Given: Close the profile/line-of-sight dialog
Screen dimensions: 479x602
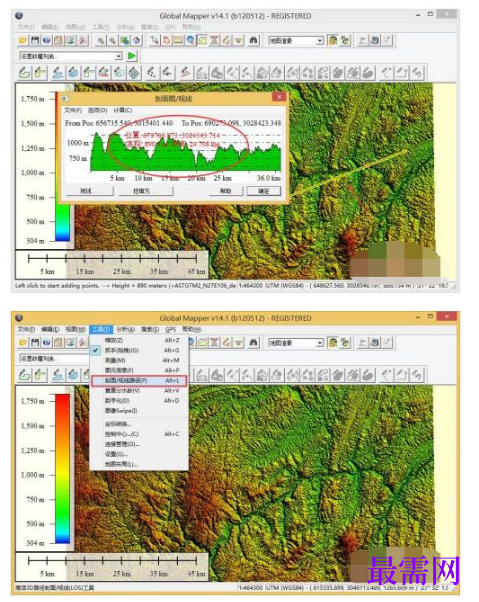Looking at the screenshot, I should tap(279, 97).
